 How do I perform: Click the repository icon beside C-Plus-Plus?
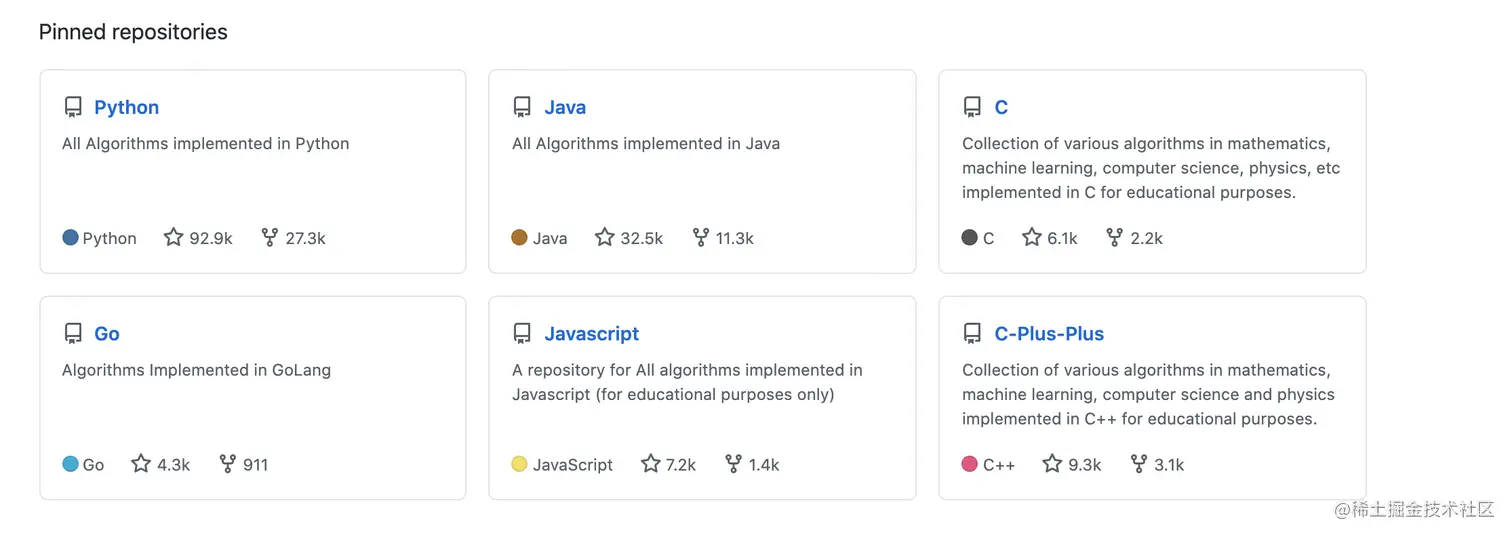(972, 333)
